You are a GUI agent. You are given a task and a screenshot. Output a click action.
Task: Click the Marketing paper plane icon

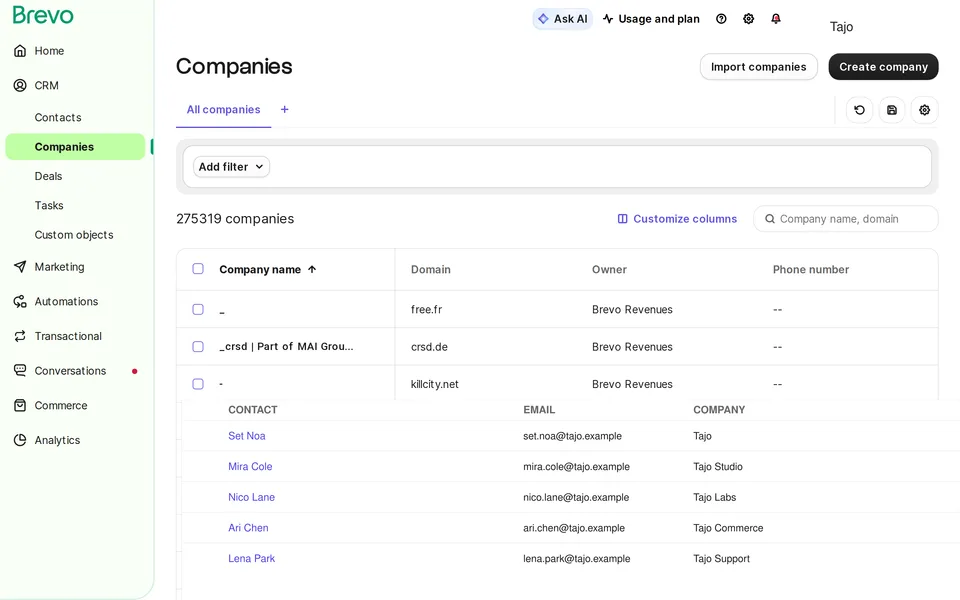click(20, 267)
